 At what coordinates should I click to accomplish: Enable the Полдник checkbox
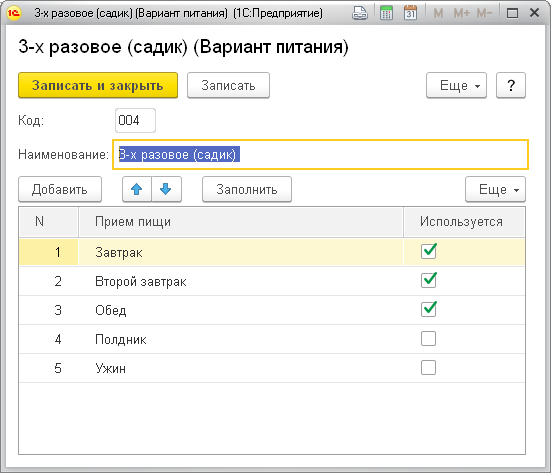click(428, 339)
